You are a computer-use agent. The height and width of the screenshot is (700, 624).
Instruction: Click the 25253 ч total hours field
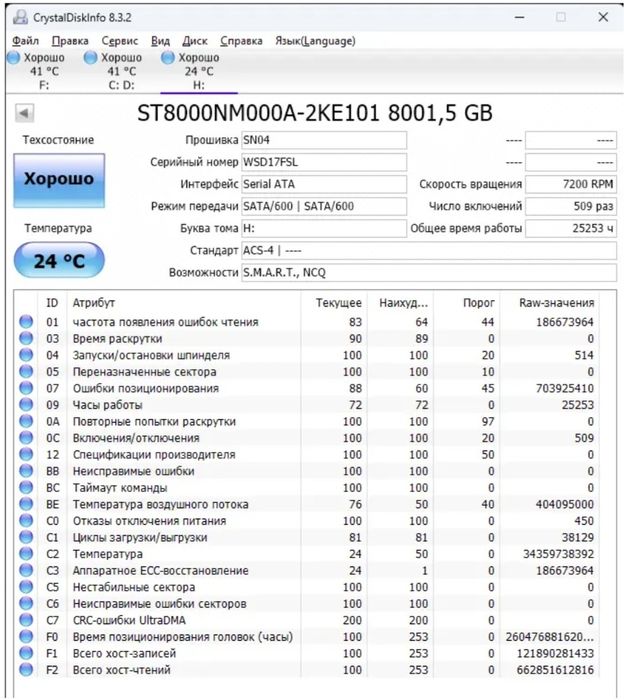tap(571, 229)
